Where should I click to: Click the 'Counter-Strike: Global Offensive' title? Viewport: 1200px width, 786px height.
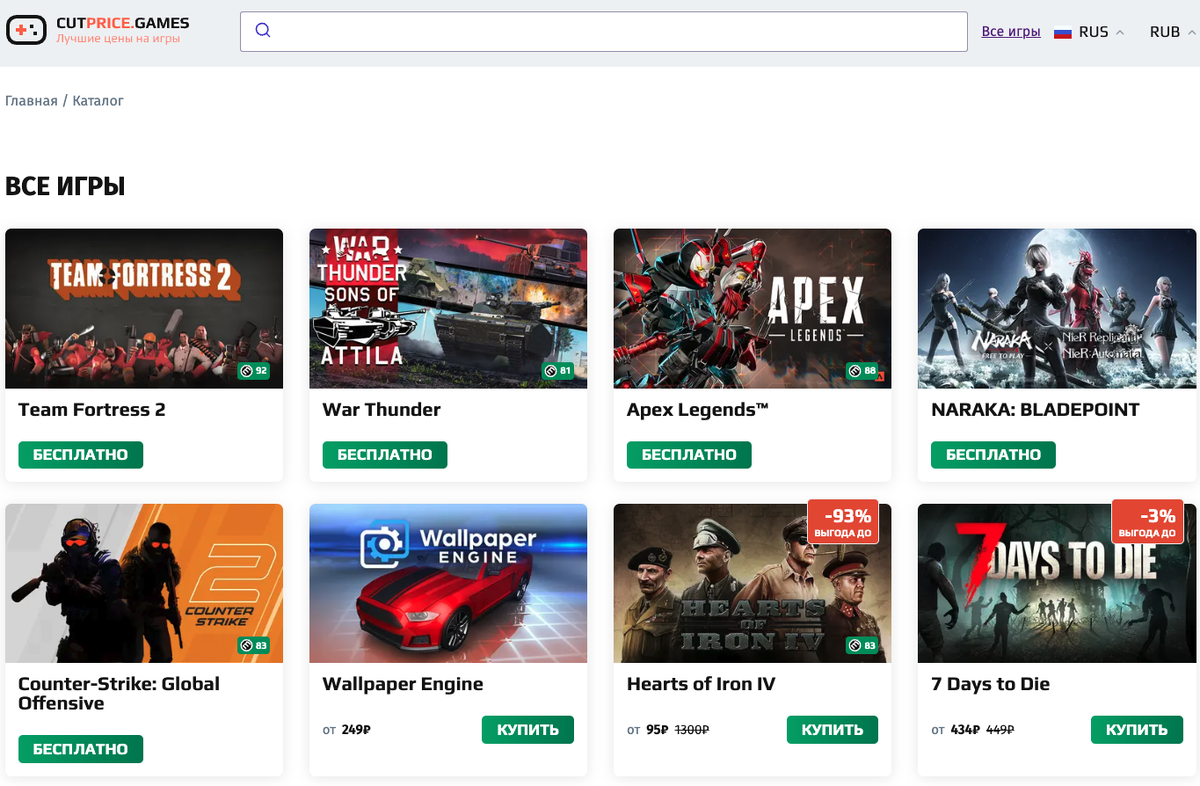pyautogui.click(x=119, y=694)
